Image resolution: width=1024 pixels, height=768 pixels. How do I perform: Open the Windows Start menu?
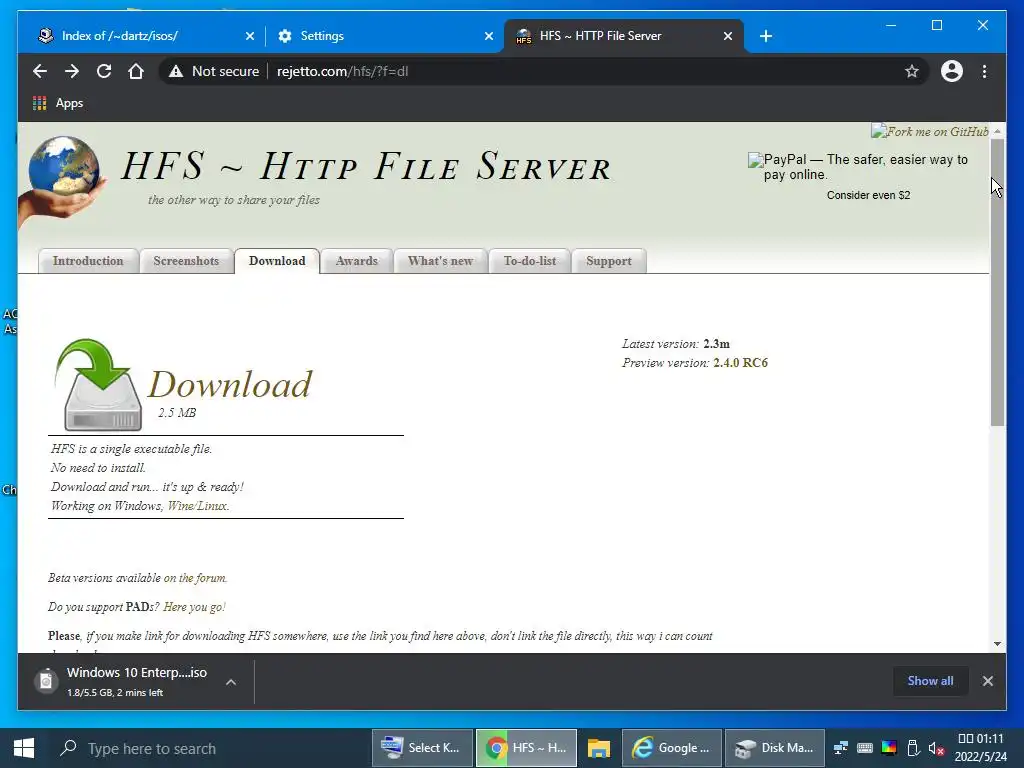point(24,748)
